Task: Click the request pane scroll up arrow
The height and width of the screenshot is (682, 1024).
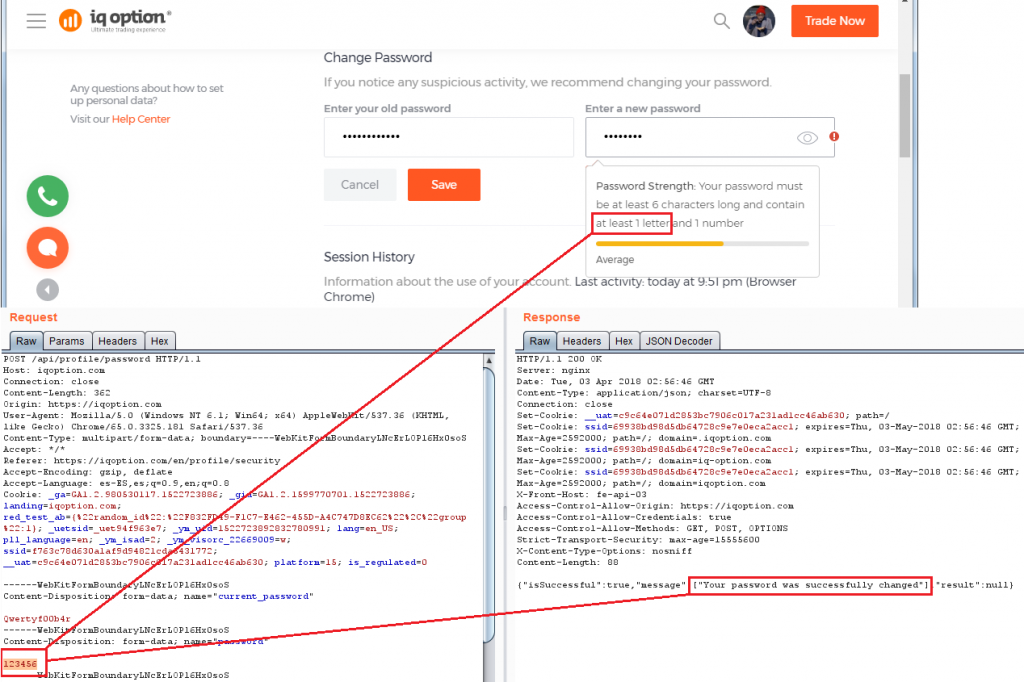Action: 489,360
